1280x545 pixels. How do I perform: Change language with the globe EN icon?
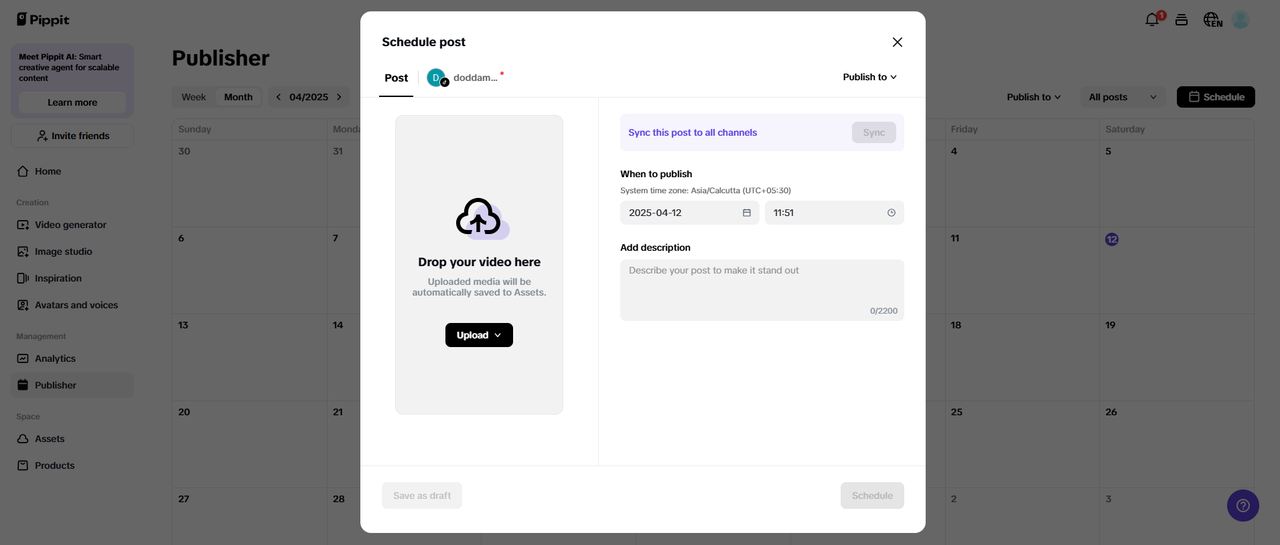[1212, 19]
